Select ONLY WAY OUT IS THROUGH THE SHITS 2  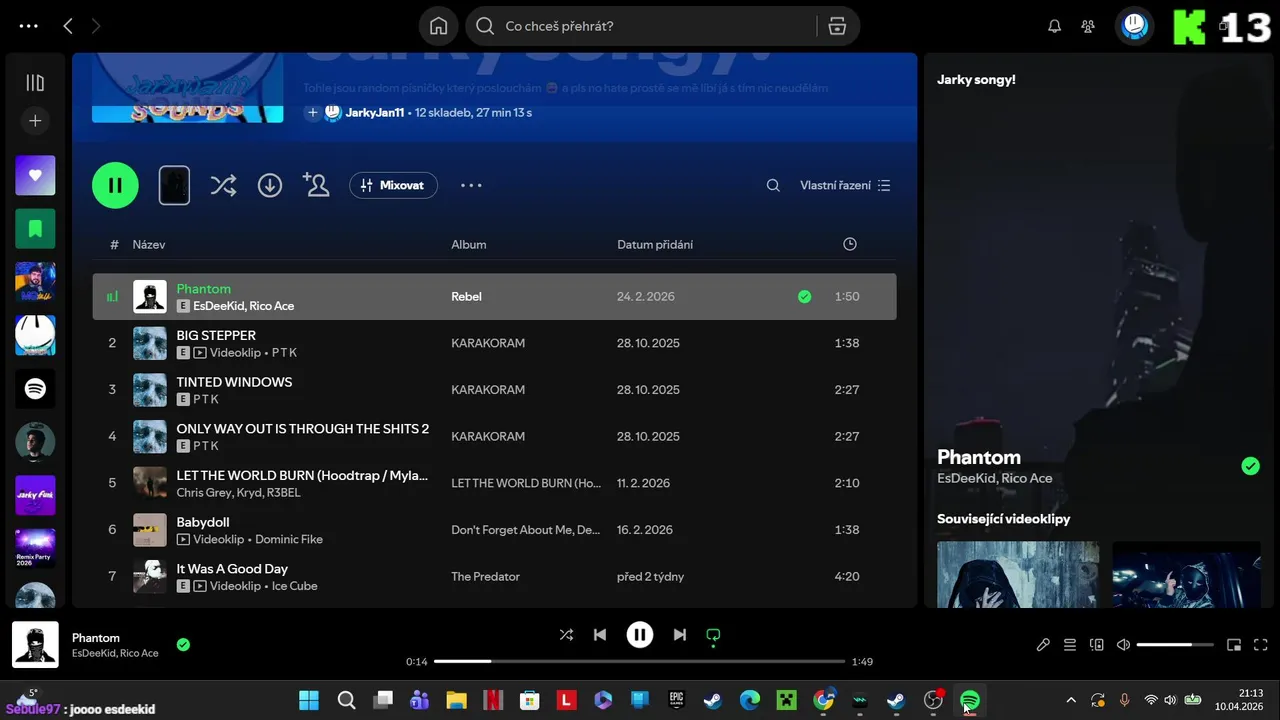[x=494, y=436]
